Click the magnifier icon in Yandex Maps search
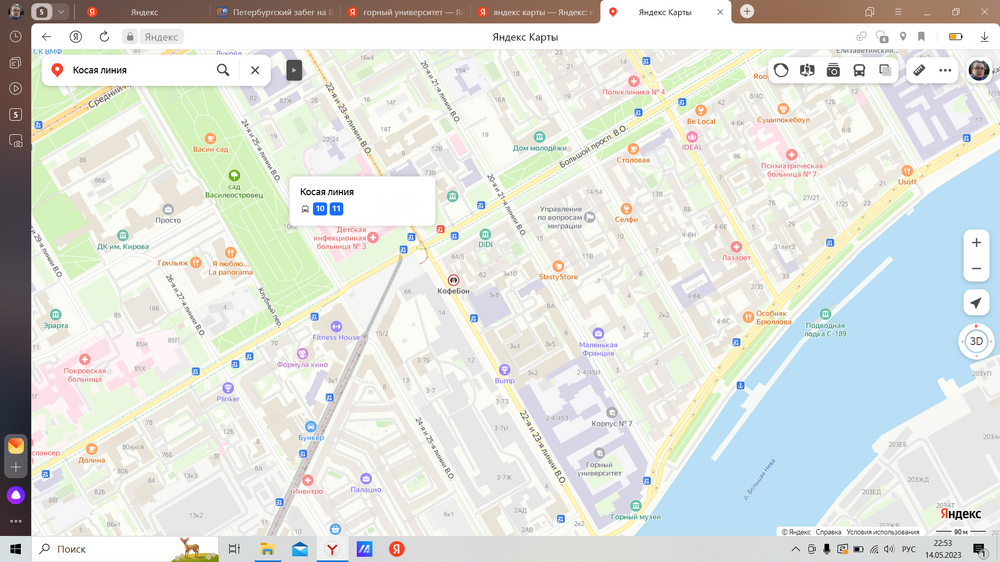1000x562 pixels. (x=223, y=70)
